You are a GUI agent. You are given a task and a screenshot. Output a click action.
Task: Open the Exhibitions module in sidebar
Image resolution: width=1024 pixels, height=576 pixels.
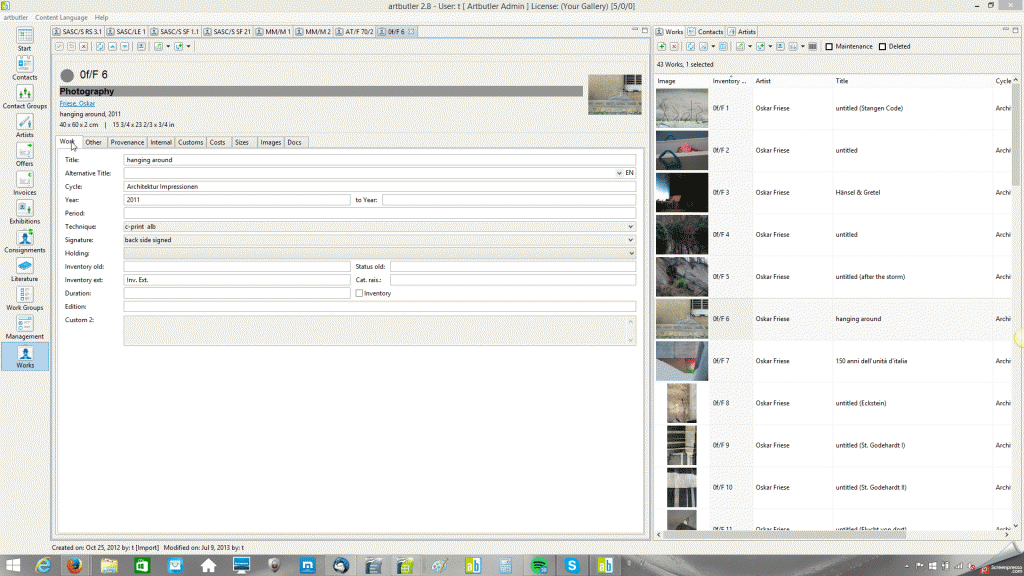click(x=24, y=212)
